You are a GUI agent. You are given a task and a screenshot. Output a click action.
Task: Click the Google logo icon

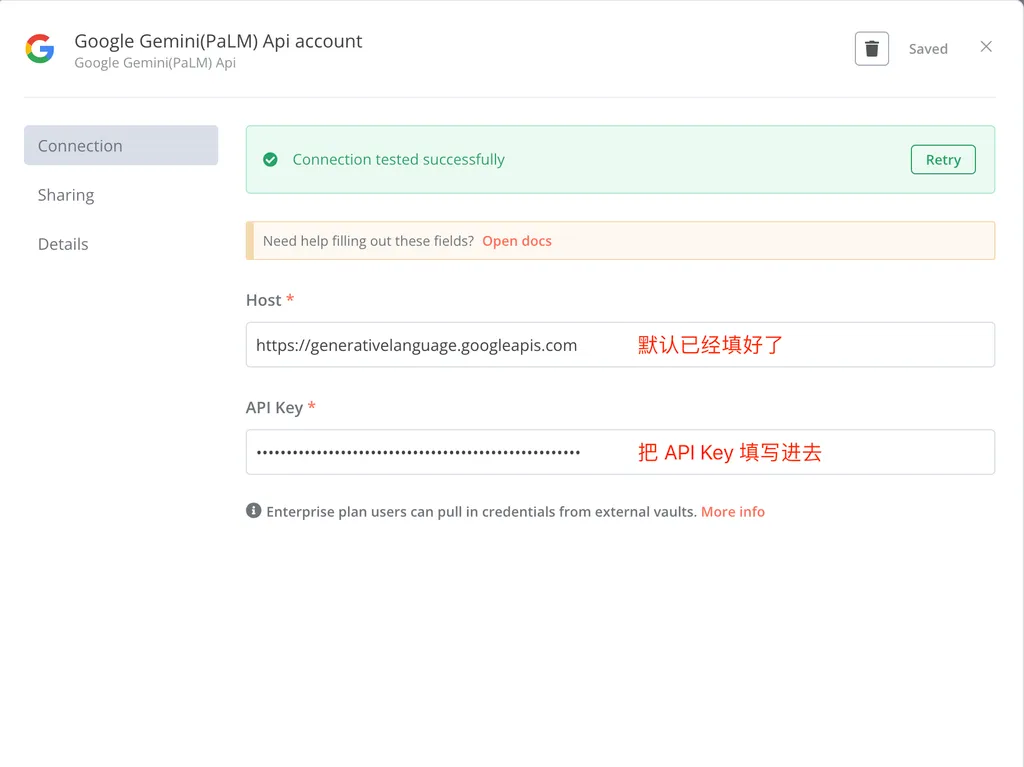40,49
